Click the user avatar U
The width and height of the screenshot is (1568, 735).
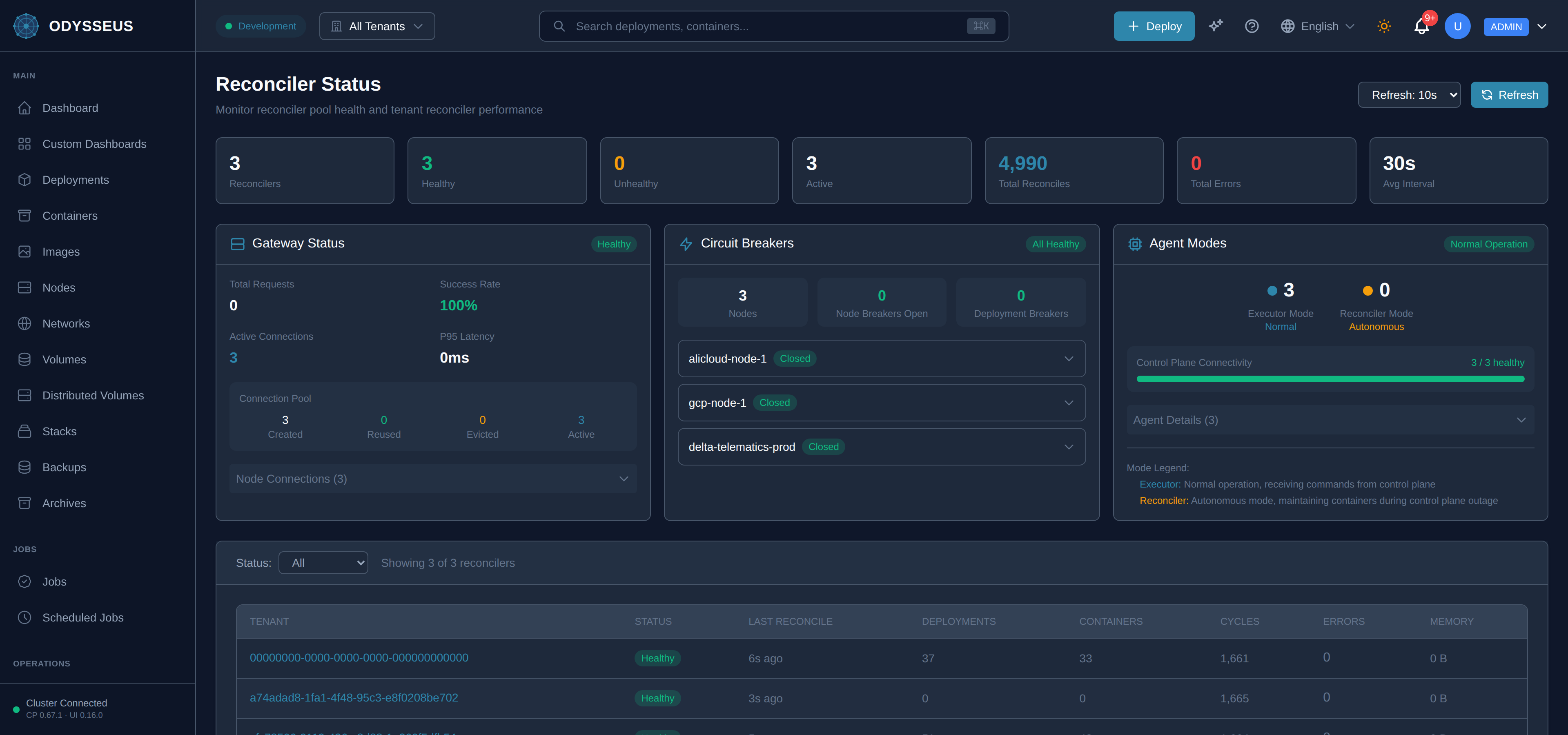click(1457, 26)
